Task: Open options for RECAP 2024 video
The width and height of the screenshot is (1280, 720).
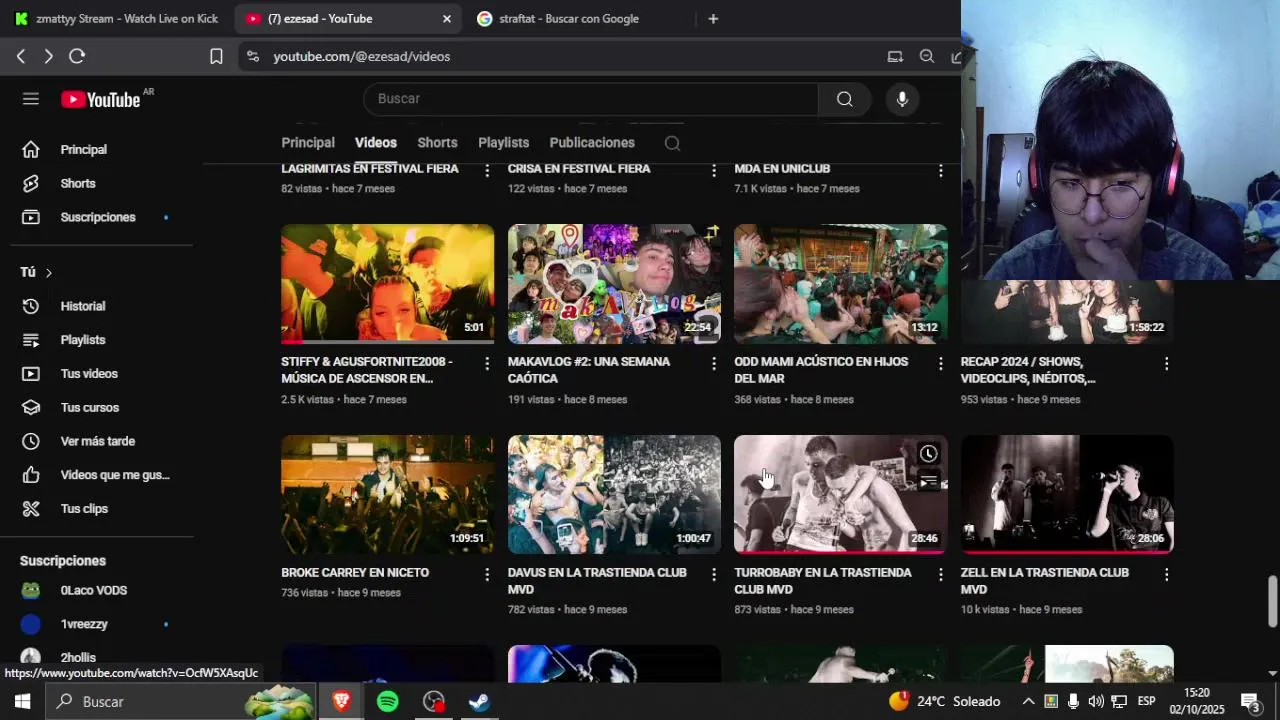Action: pos(1166,364)
